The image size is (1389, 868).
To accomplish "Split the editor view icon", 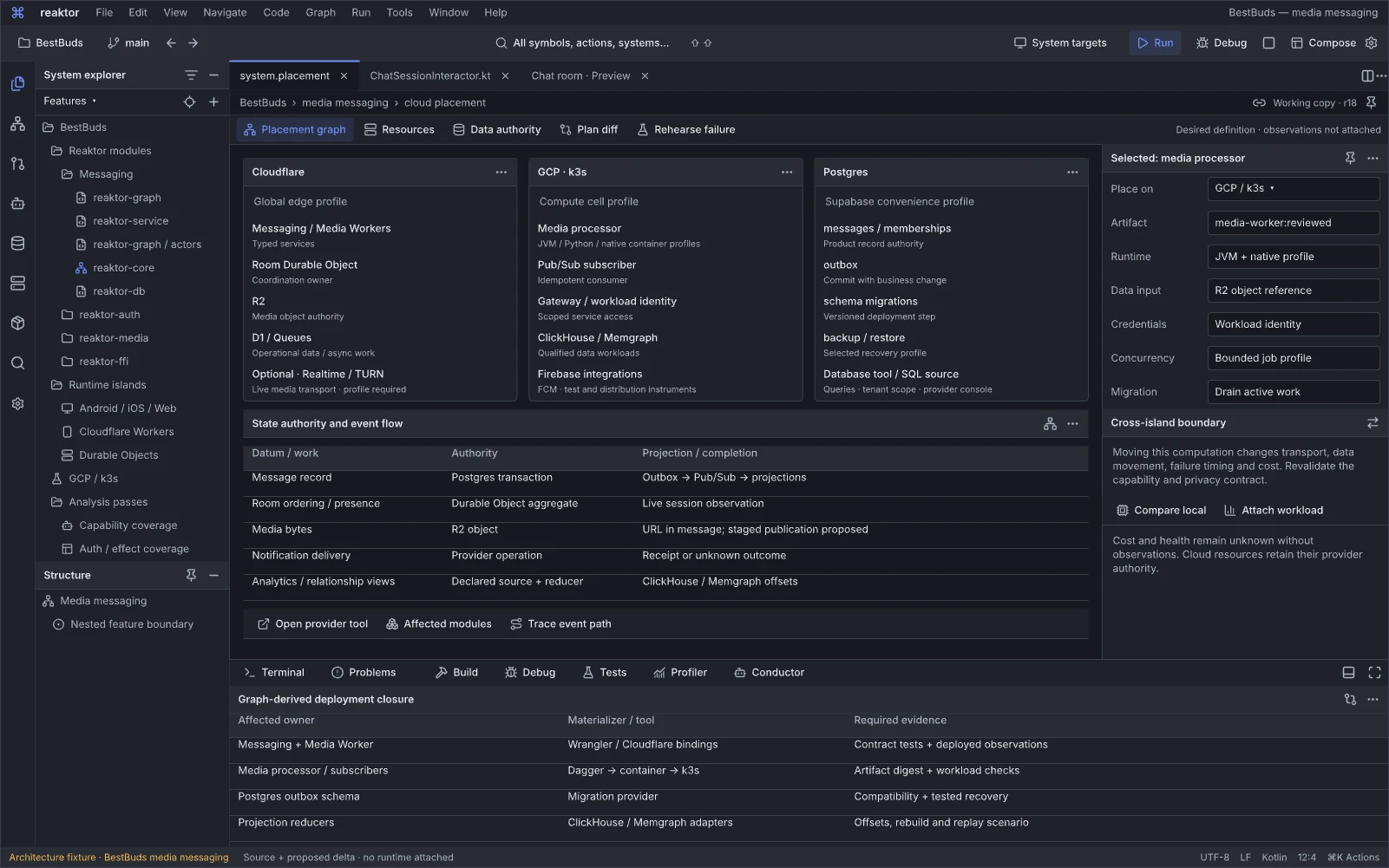I will point(1367,76).
